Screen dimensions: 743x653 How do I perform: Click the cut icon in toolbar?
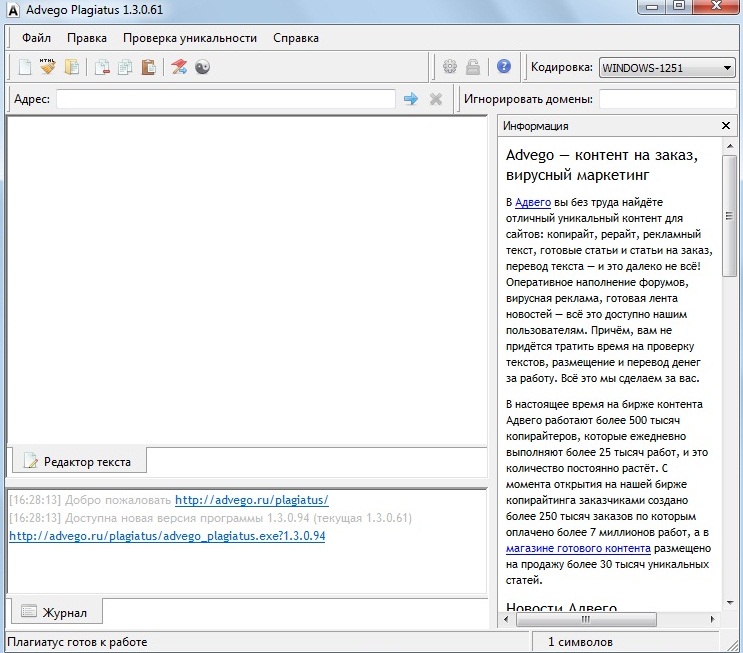tap(102, 68)
